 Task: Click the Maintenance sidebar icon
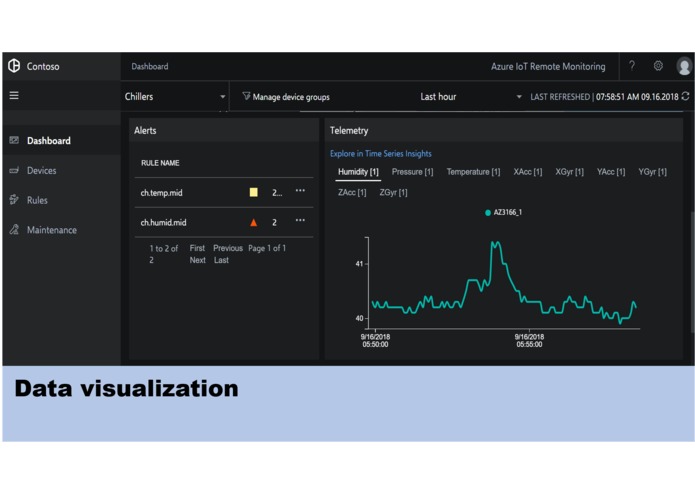point(14,229)
